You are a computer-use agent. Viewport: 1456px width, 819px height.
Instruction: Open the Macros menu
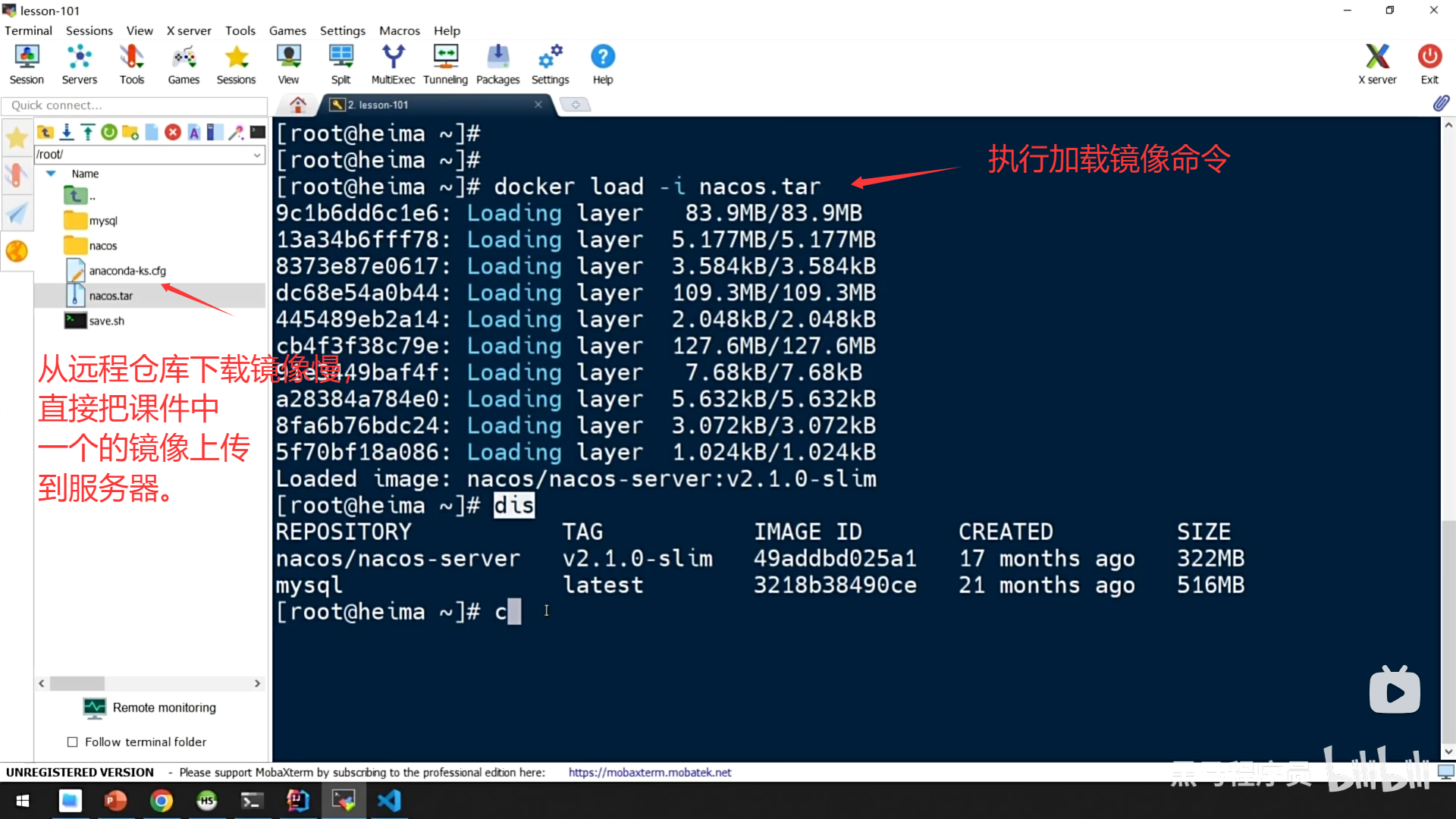point(399,30)
